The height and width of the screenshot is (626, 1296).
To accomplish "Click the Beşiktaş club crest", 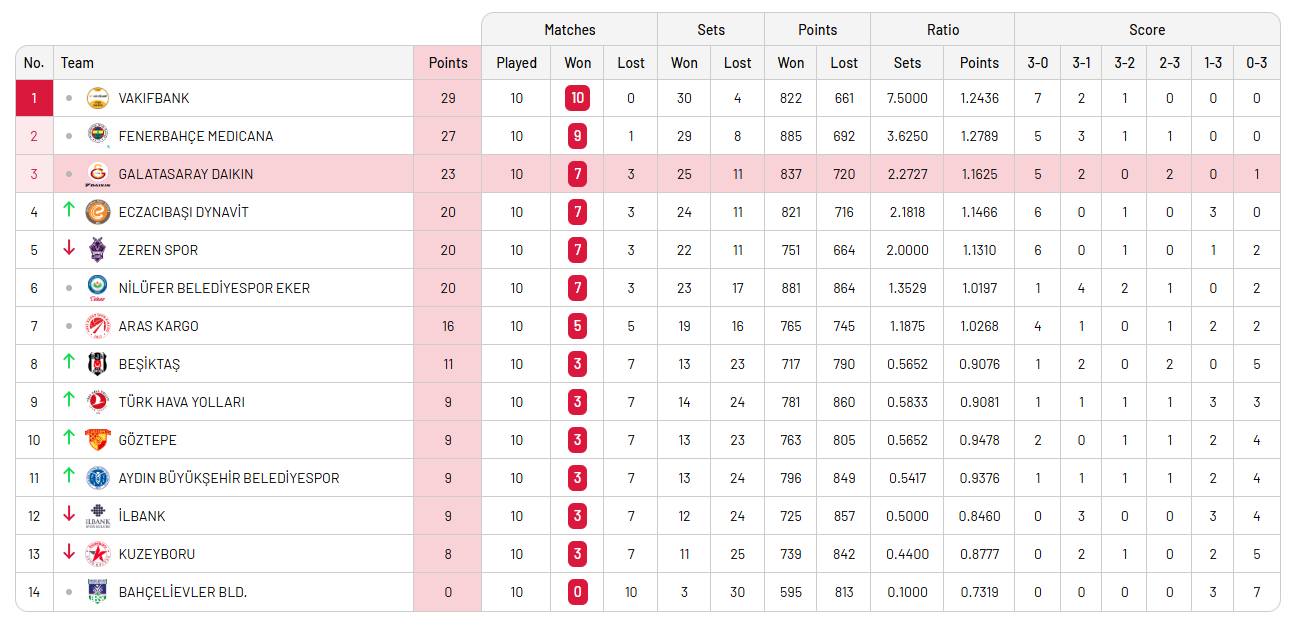I will pyautogui.click(x=97, y=364).
